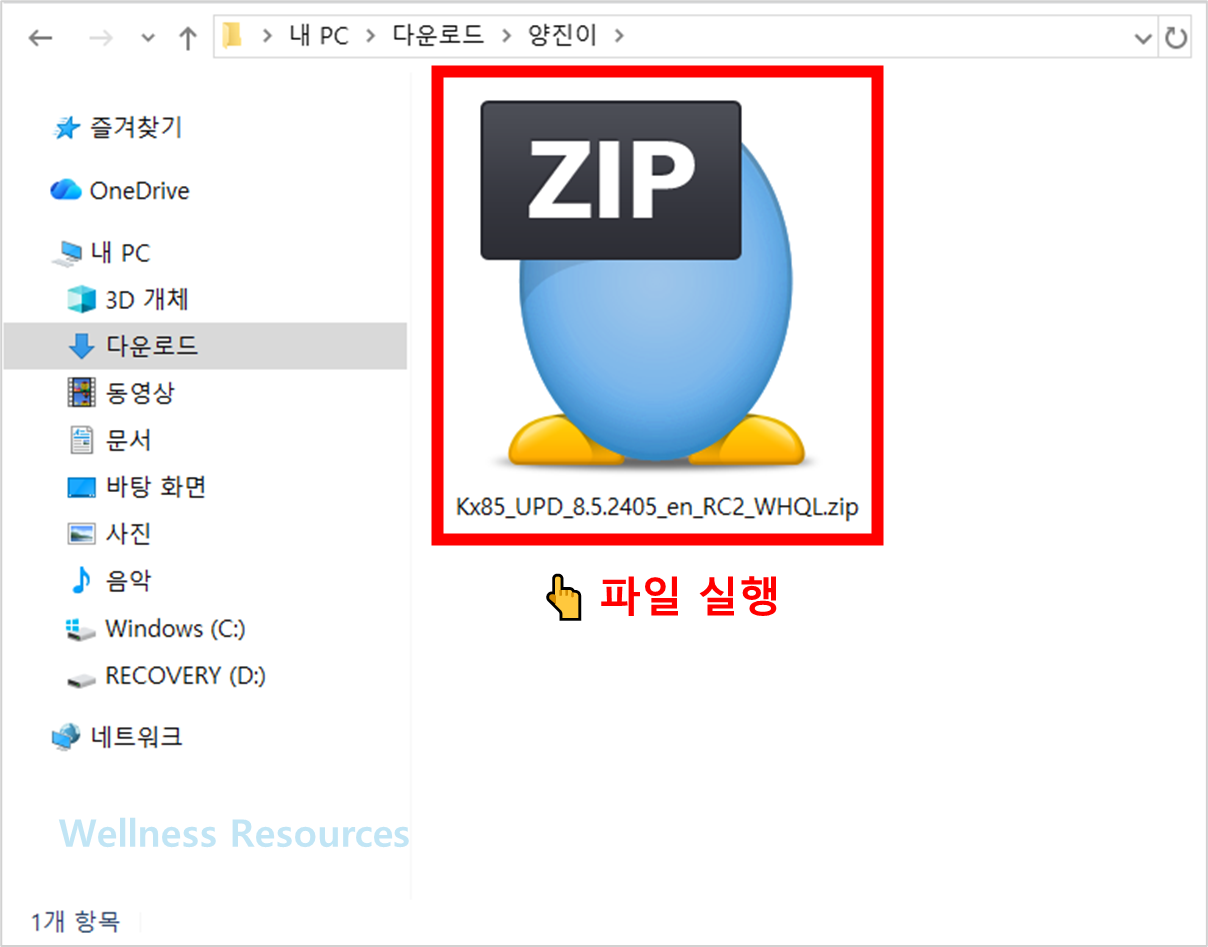Click the 음악 music note icon
Viewport: 1208px width, 947px height.
point(81,580)
